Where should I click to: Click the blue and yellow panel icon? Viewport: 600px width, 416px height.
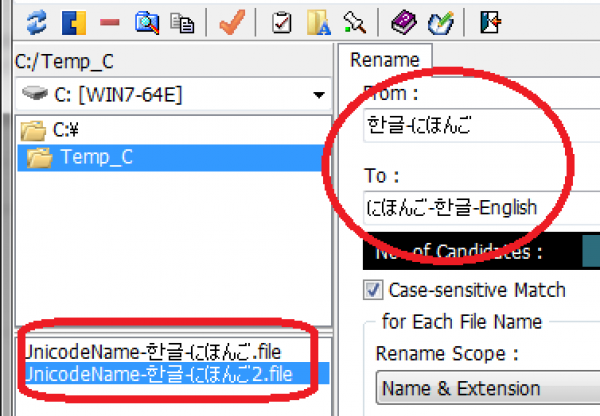74,23
